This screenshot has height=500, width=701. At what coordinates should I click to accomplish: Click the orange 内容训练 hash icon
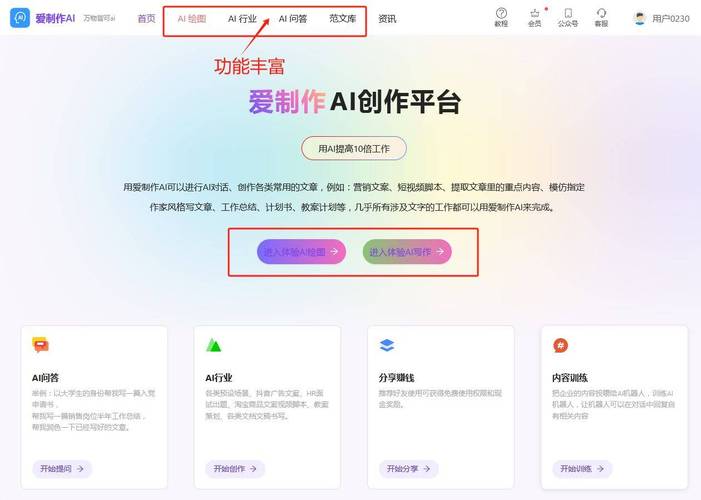click(x=561, y=345)
